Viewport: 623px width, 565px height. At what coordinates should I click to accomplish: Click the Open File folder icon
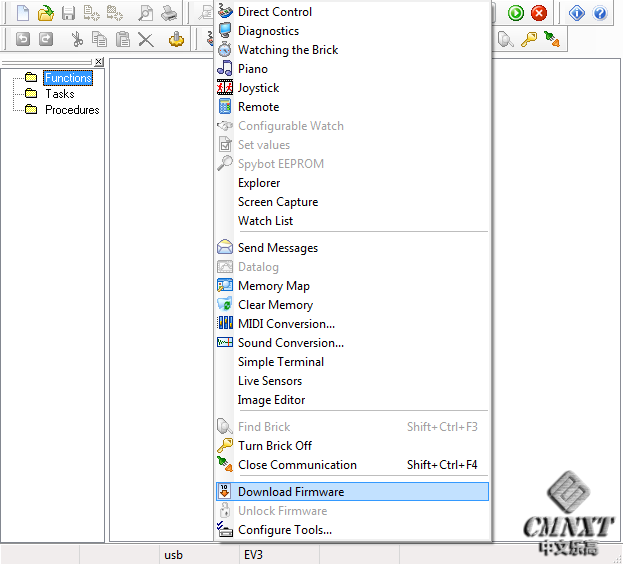click(45, 13)
